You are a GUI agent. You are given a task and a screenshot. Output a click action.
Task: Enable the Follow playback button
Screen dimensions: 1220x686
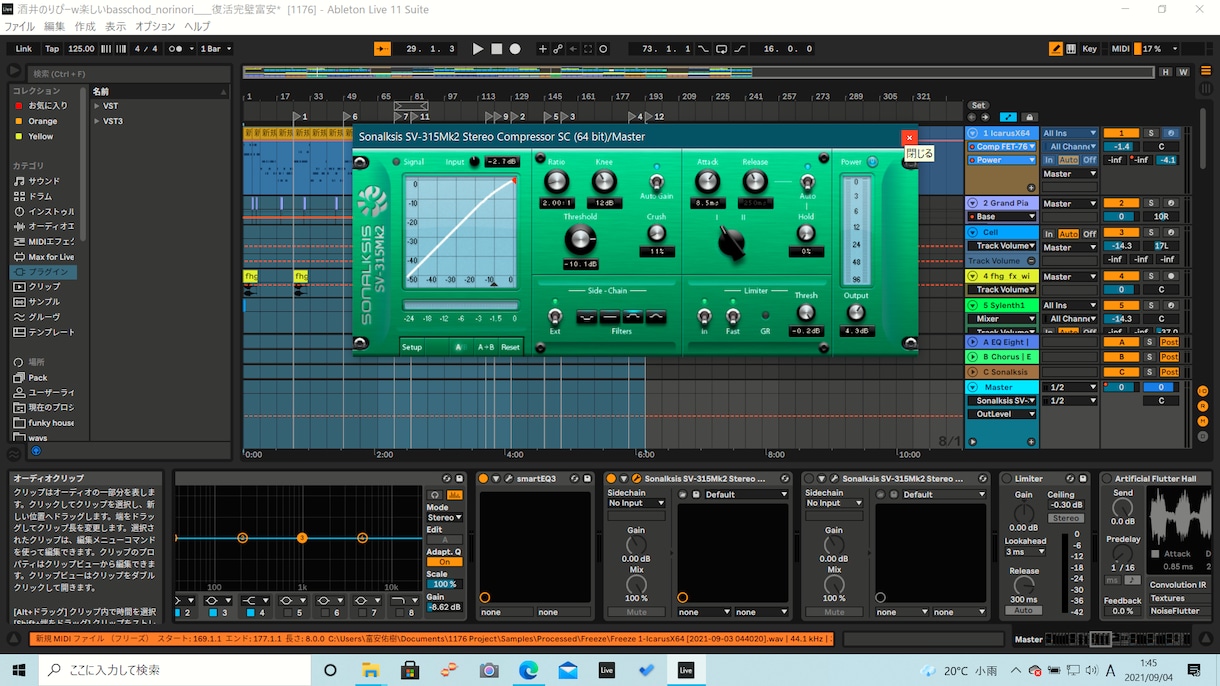[x=382, y=48]
